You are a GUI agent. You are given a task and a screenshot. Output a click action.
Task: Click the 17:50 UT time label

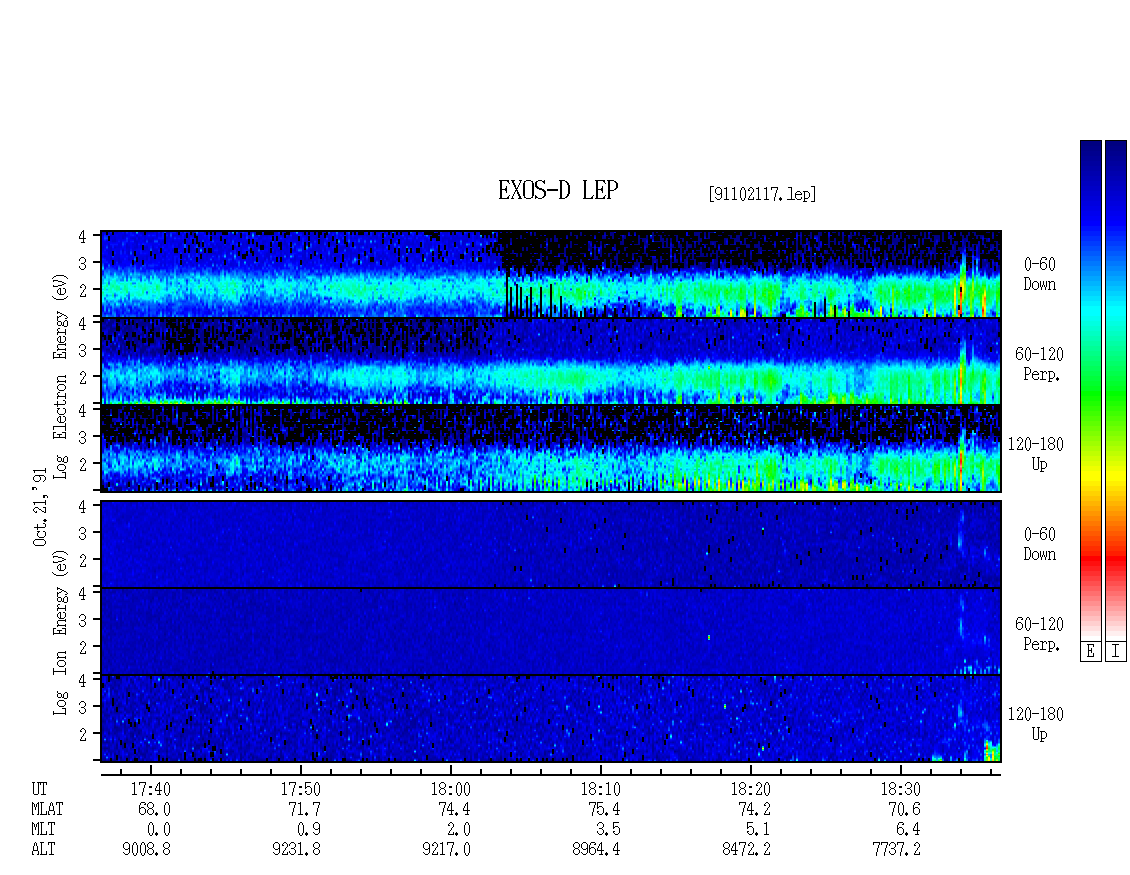pos(301,789)
